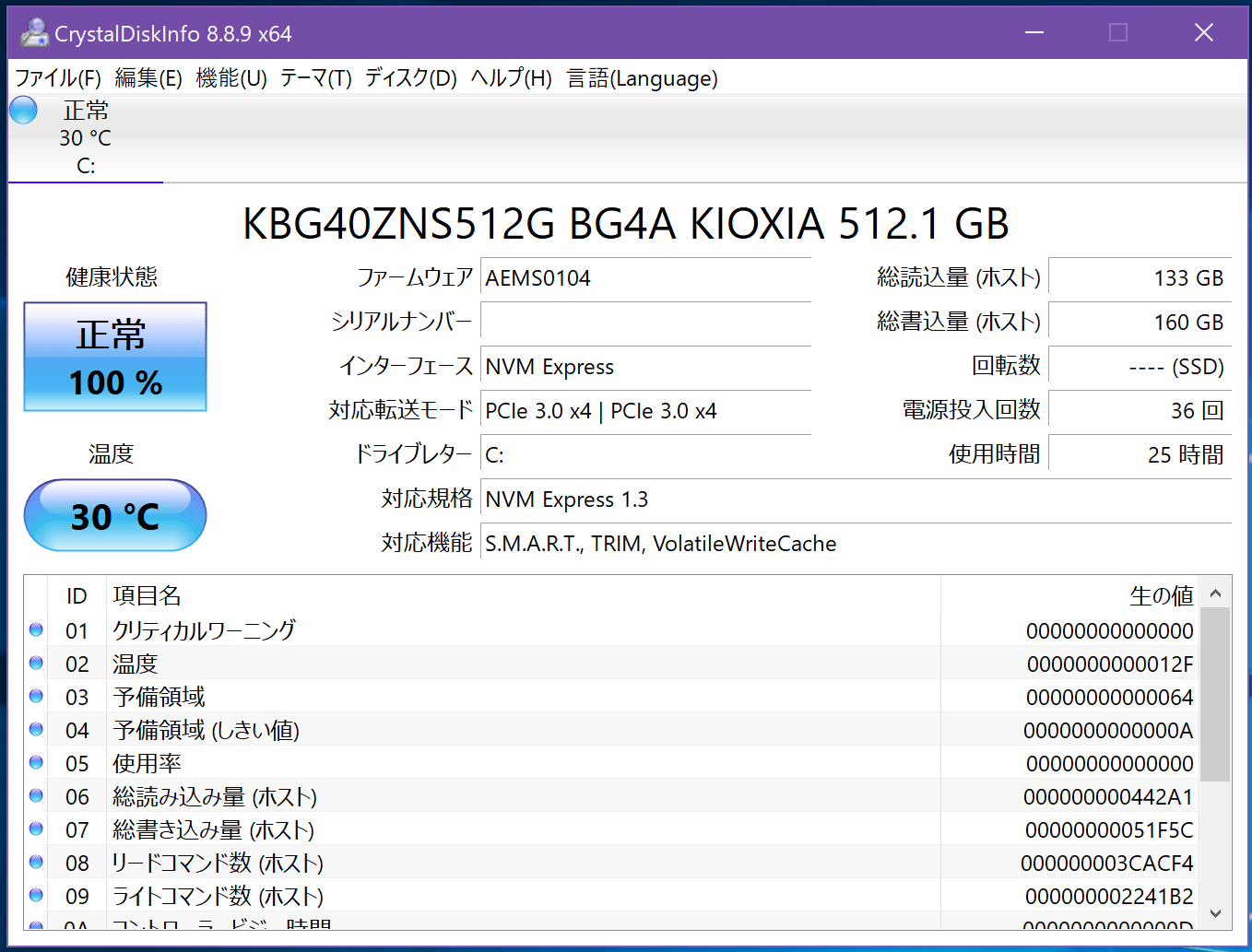Close the CrystalDiskInfo window
This screenshot has height=952, width=1252.
coord(1203,33)
